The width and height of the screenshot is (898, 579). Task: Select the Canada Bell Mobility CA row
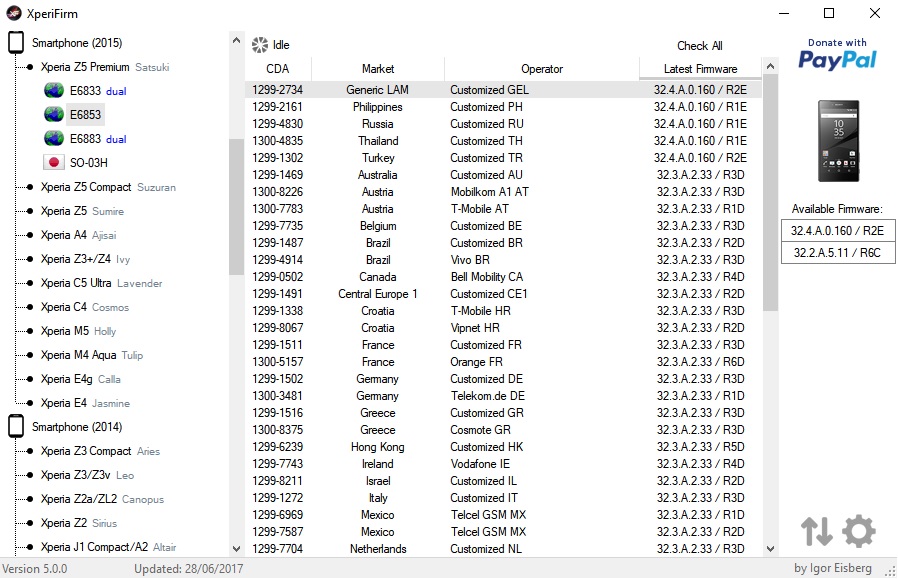pos(504,277)
